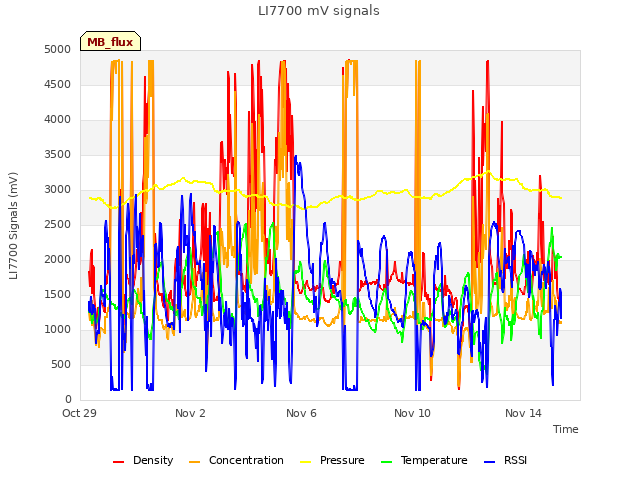This screenshot has height=480, width=640.
Task: Click the Nov 14 x-axis tick label
Action: tap(523, 413)
